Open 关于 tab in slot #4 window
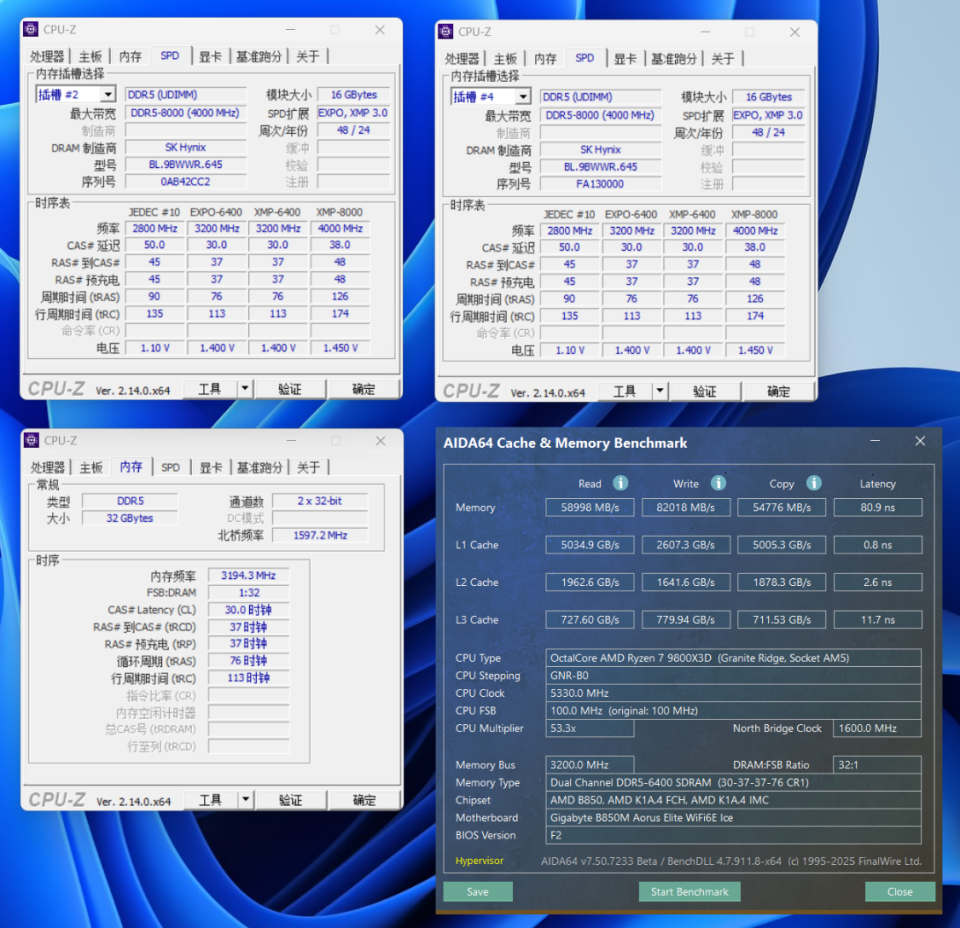 [x=723, y=59]
